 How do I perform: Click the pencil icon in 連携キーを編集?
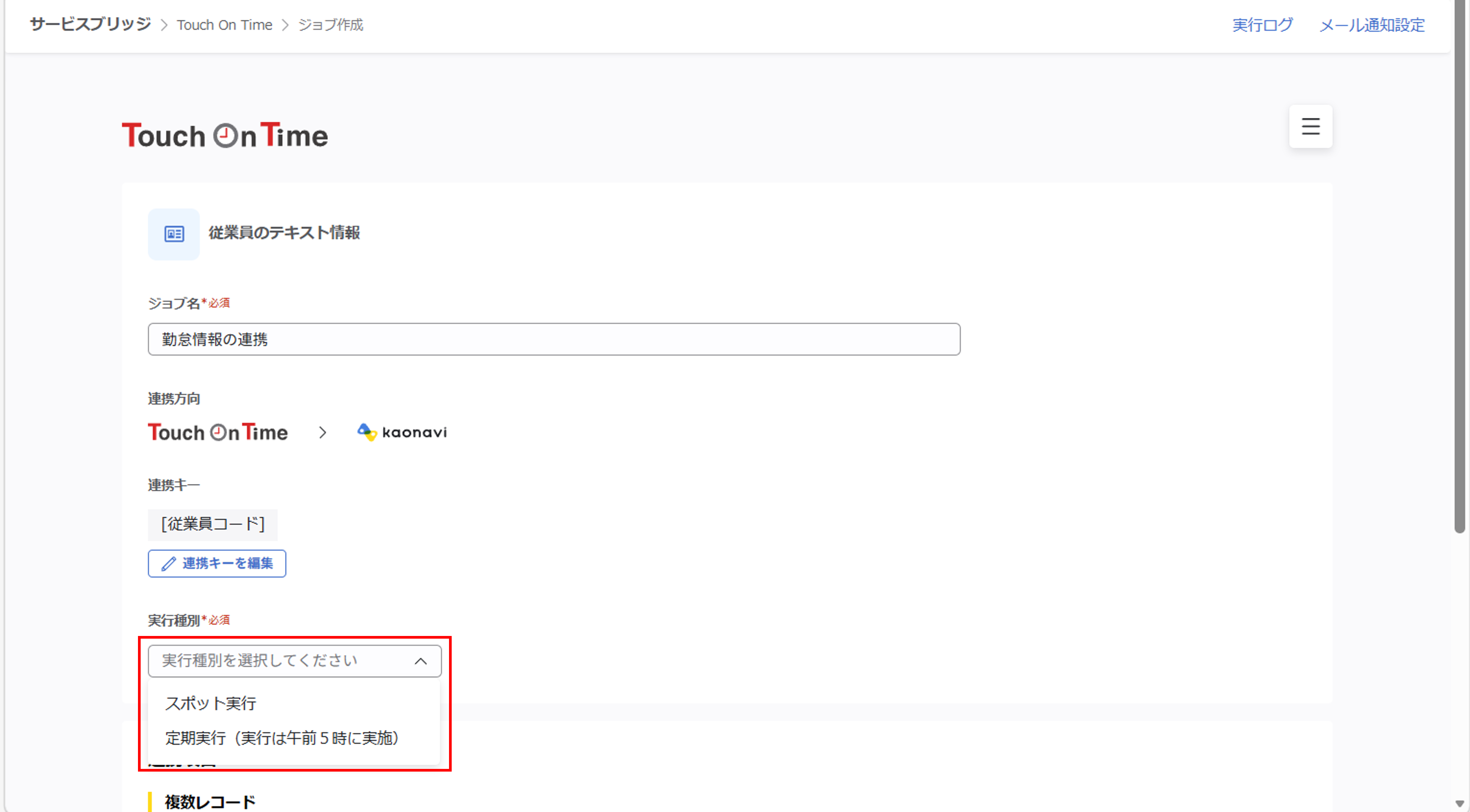(168, 564)
